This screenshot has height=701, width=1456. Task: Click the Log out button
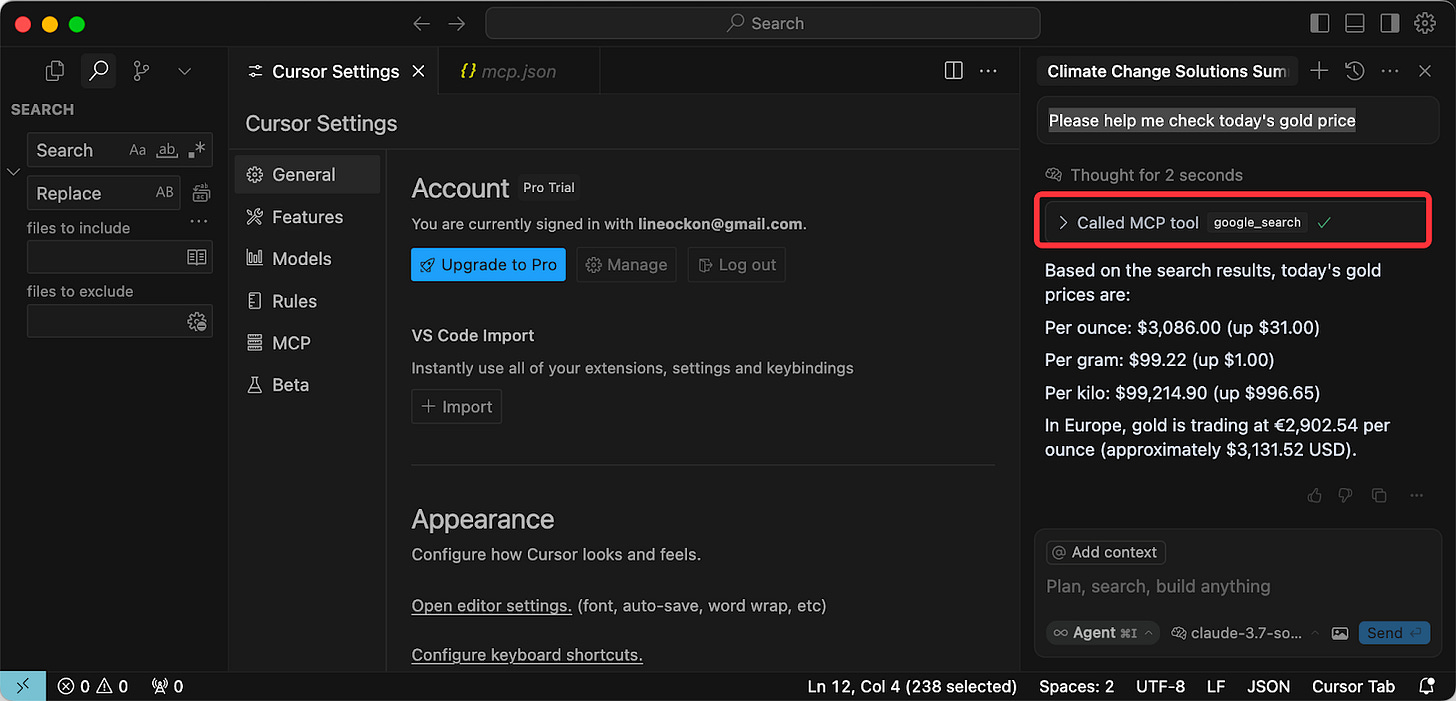737,265
